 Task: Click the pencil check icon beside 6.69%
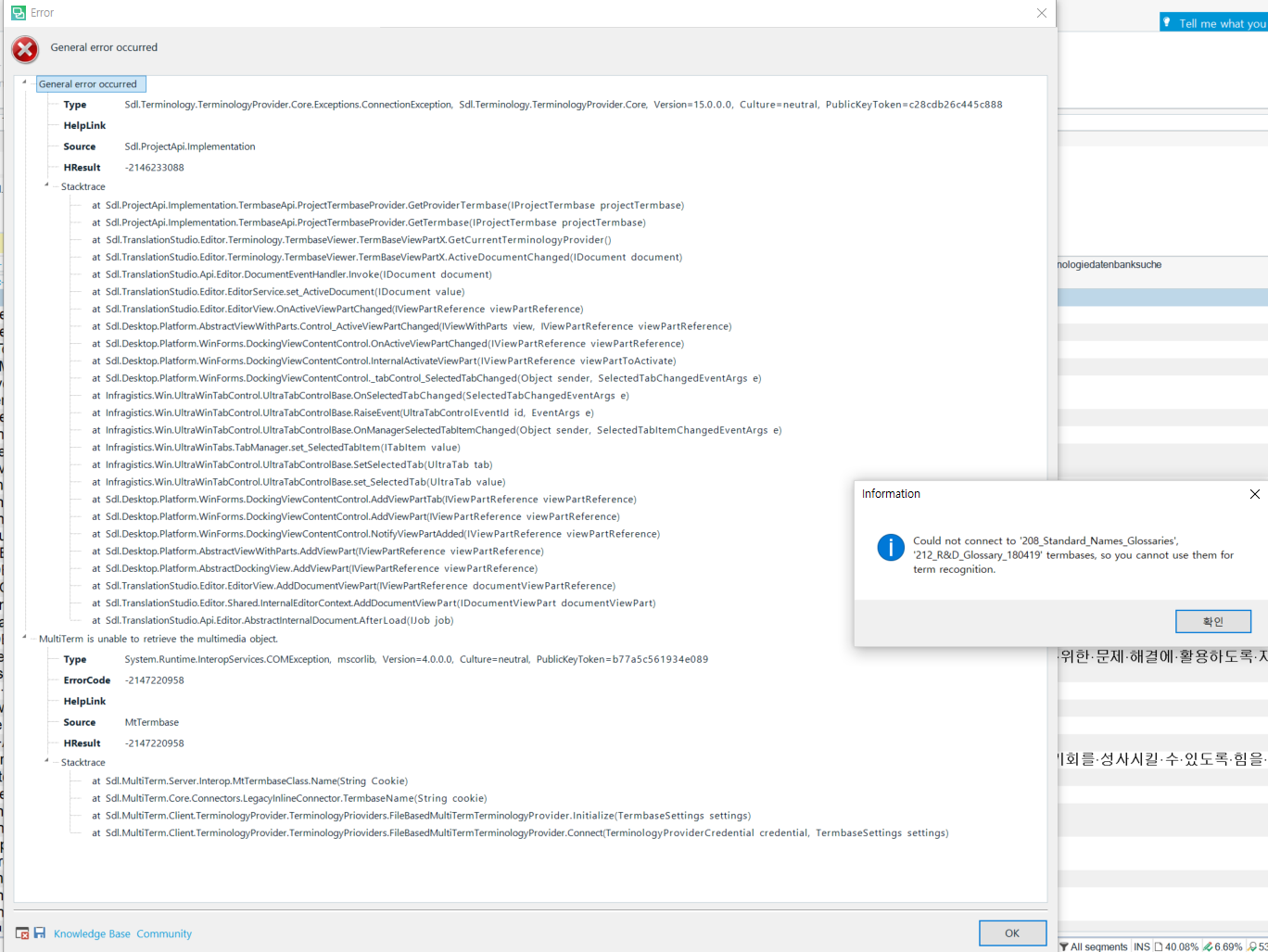tap(1208, 946)
